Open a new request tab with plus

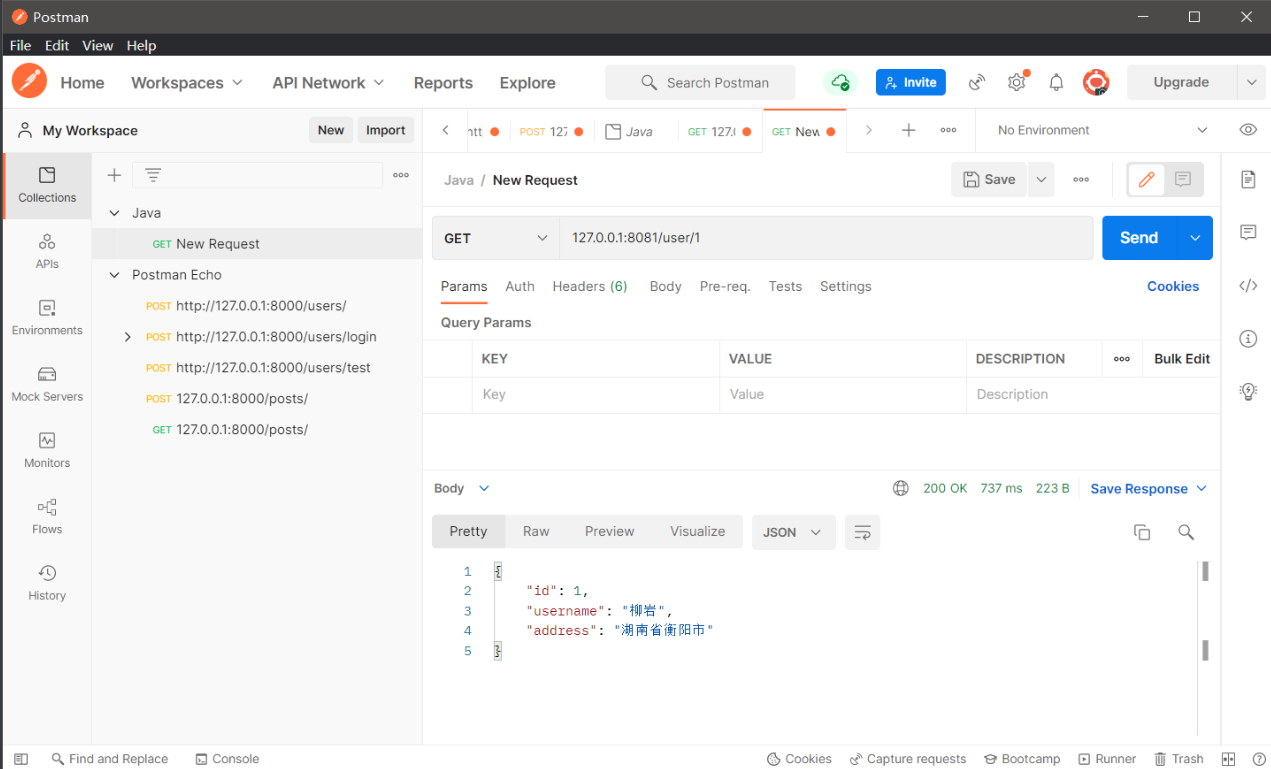pyautogui.click(x=908, y=130)
